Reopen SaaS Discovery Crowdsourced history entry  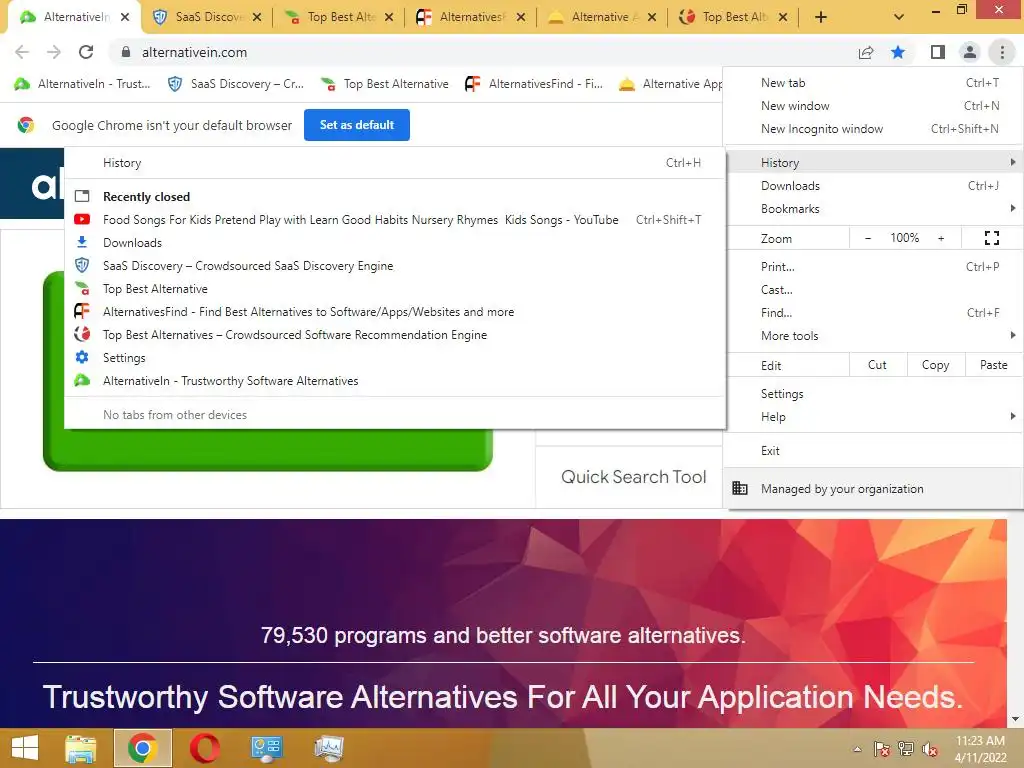point(395,266)
